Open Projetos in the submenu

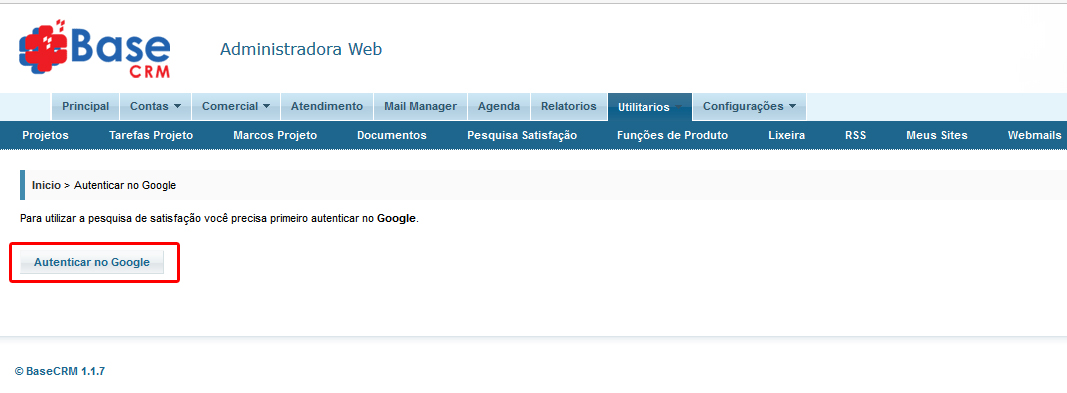pyautogui.click(x=46, y=135)
